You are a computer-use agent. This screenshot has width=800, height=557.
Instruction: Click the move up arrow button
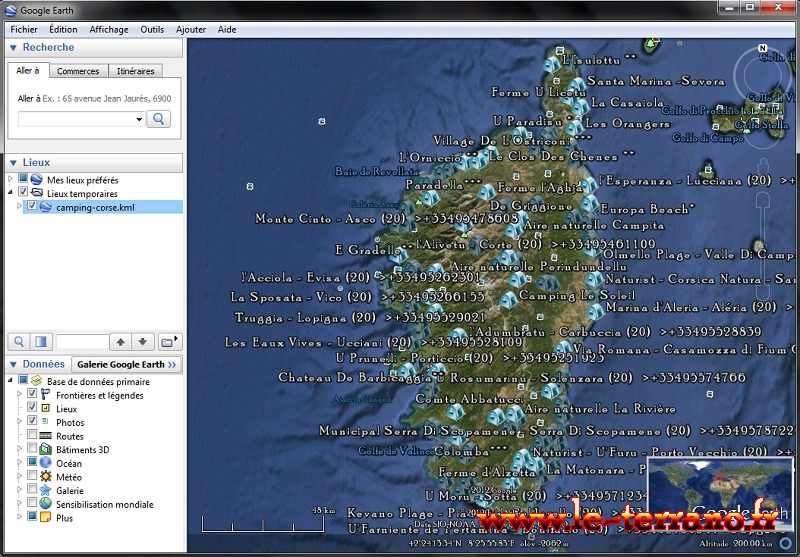pos(120,342)
